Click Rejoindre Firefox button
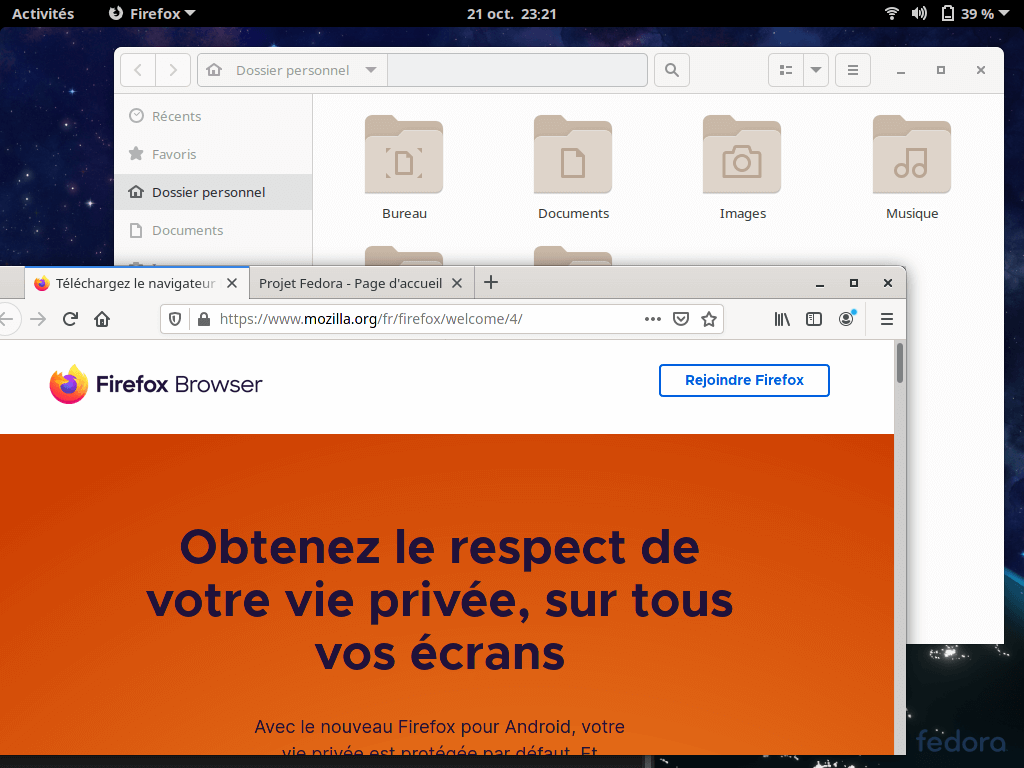The height and width of the screenshot is (768, 1024). 744,380
